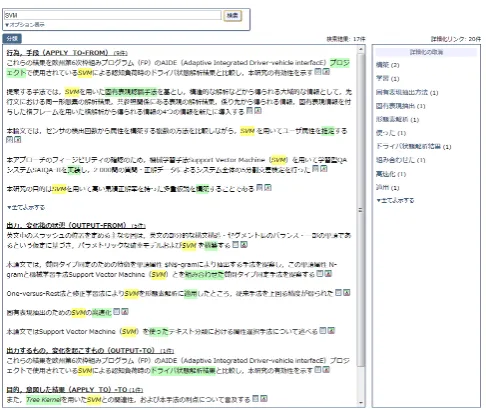
Task: Click left page icon after sNs-gram sentence
Action: (320, 274)
